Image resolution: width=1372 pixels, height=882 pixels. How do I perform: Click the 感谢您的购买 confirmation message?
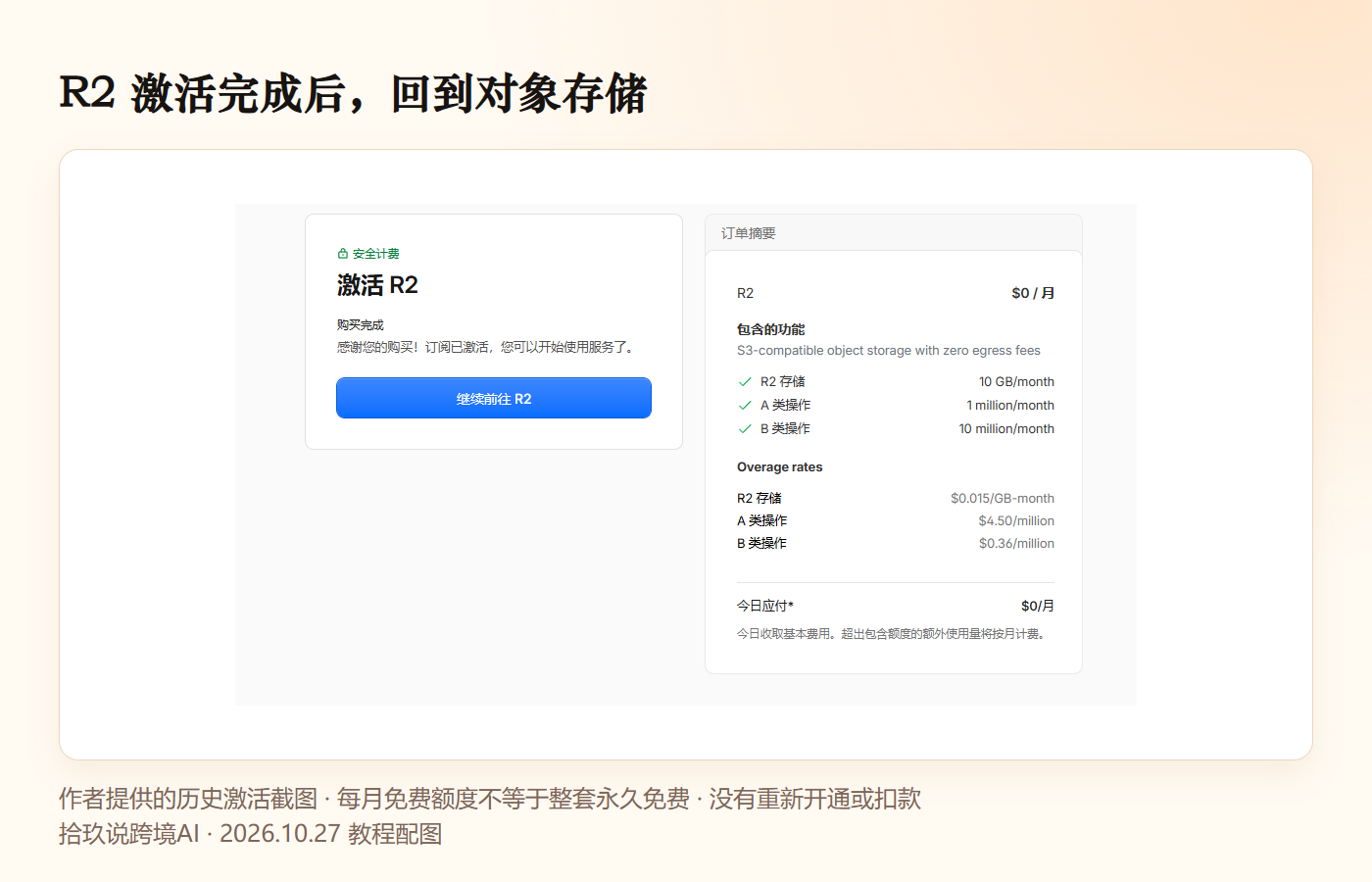tap(488, 347)
